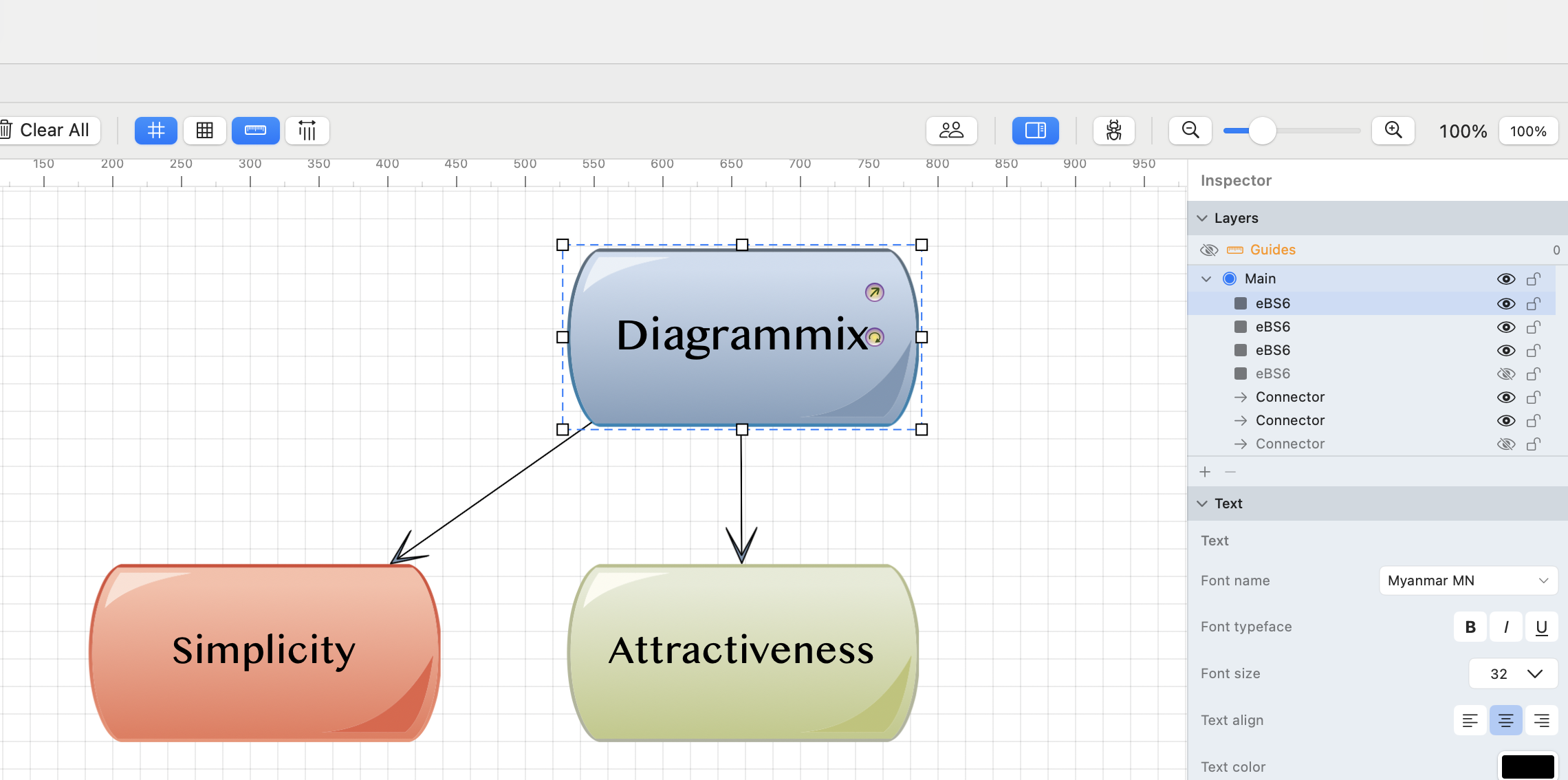Screen dimensions: 1568x780
Task: Collapse the Text section header
Action: pyautogui.click(x=1202, y=503)
